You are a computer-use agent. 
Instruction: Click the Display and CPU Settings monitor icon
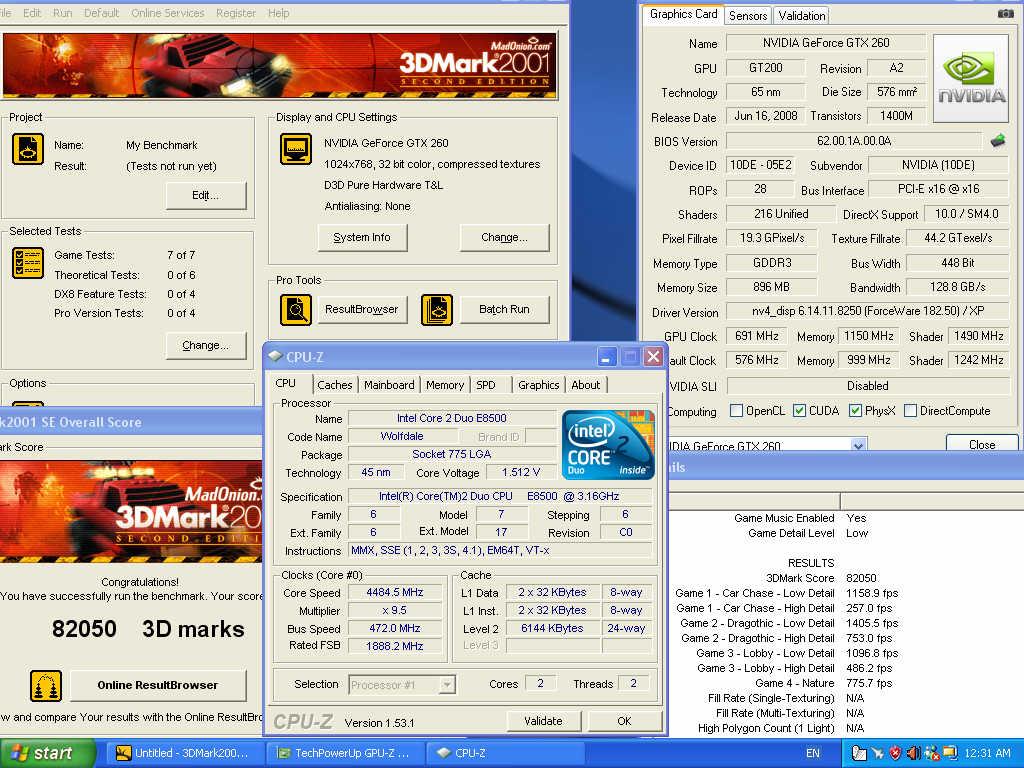[296, 150]
